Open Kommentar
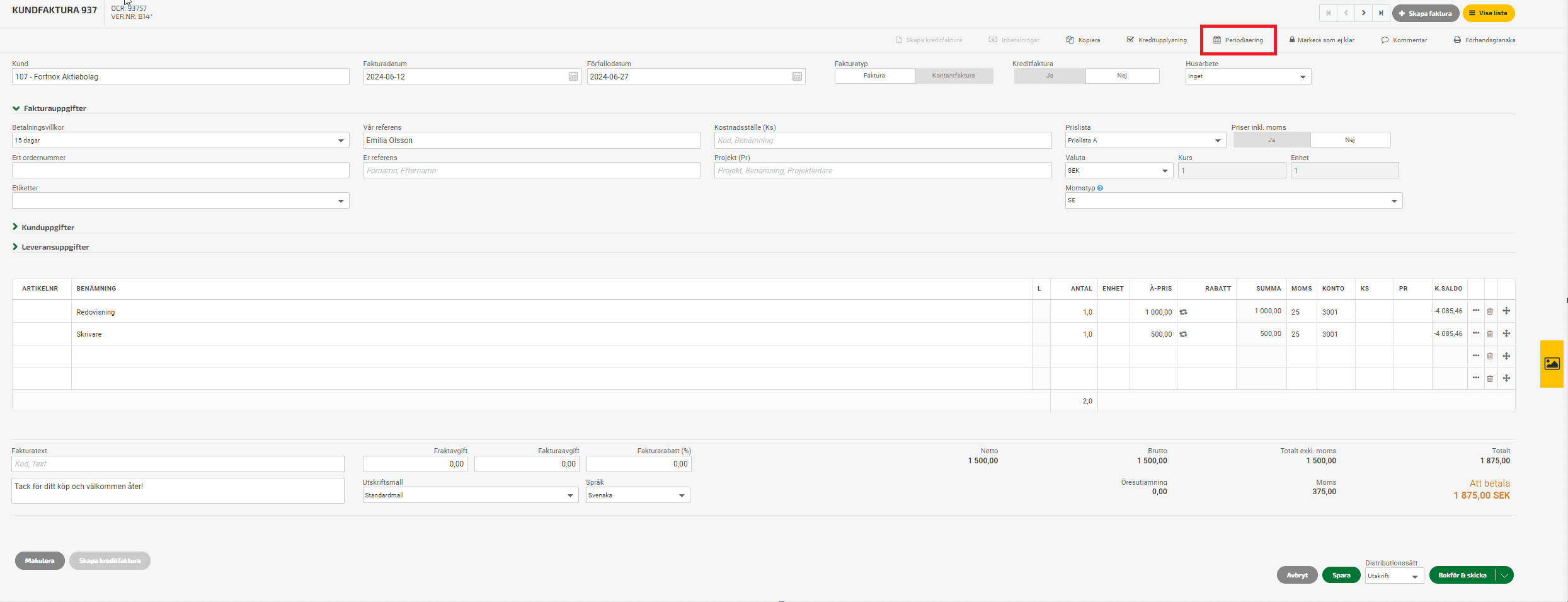1568x602 pixels. pos(1404,40)
